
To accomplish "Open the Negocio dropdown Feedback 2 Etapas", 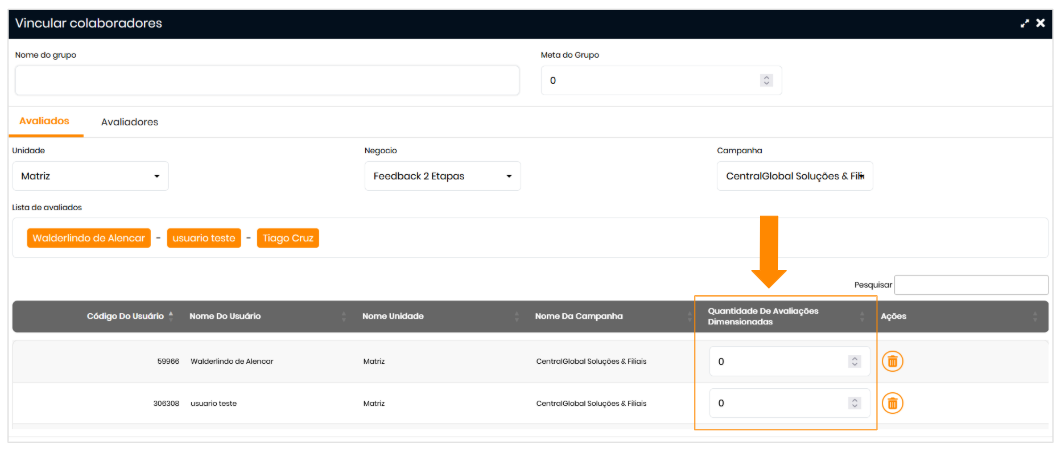I will pyautogui.click(x=442, y=176).
